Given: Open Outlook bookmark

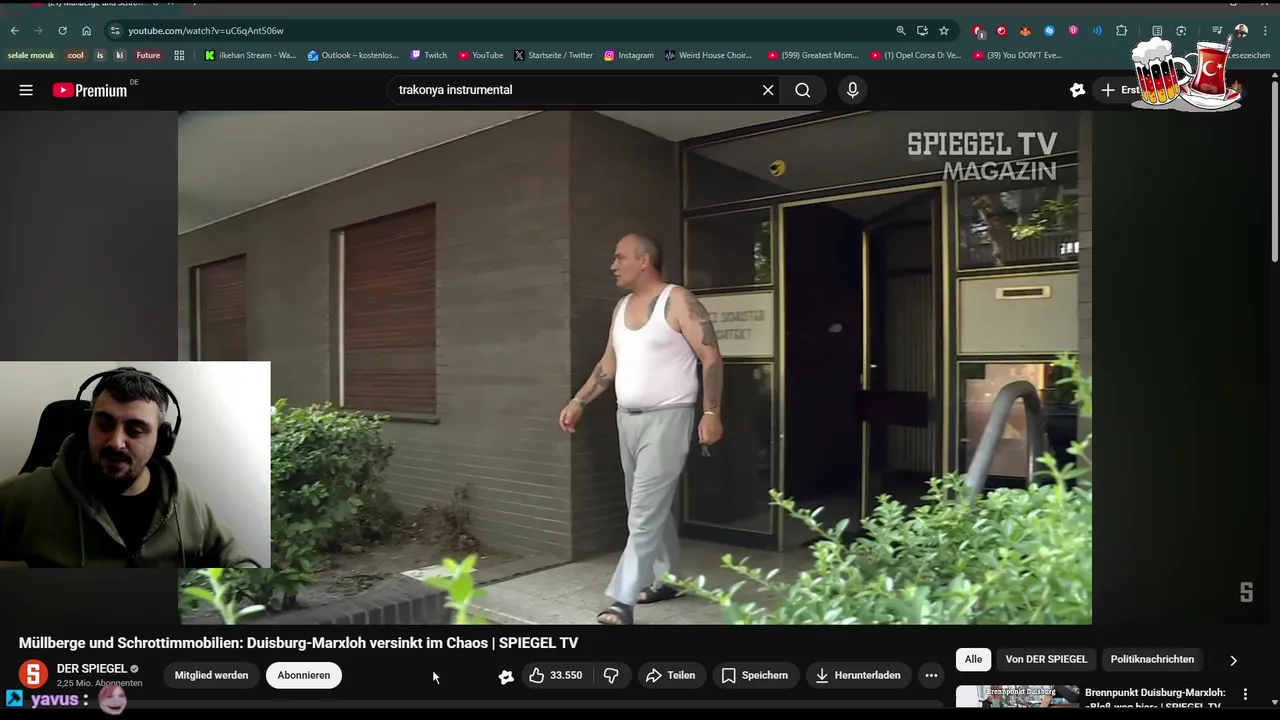Looking at the screenshot, I should click(353, 56).
